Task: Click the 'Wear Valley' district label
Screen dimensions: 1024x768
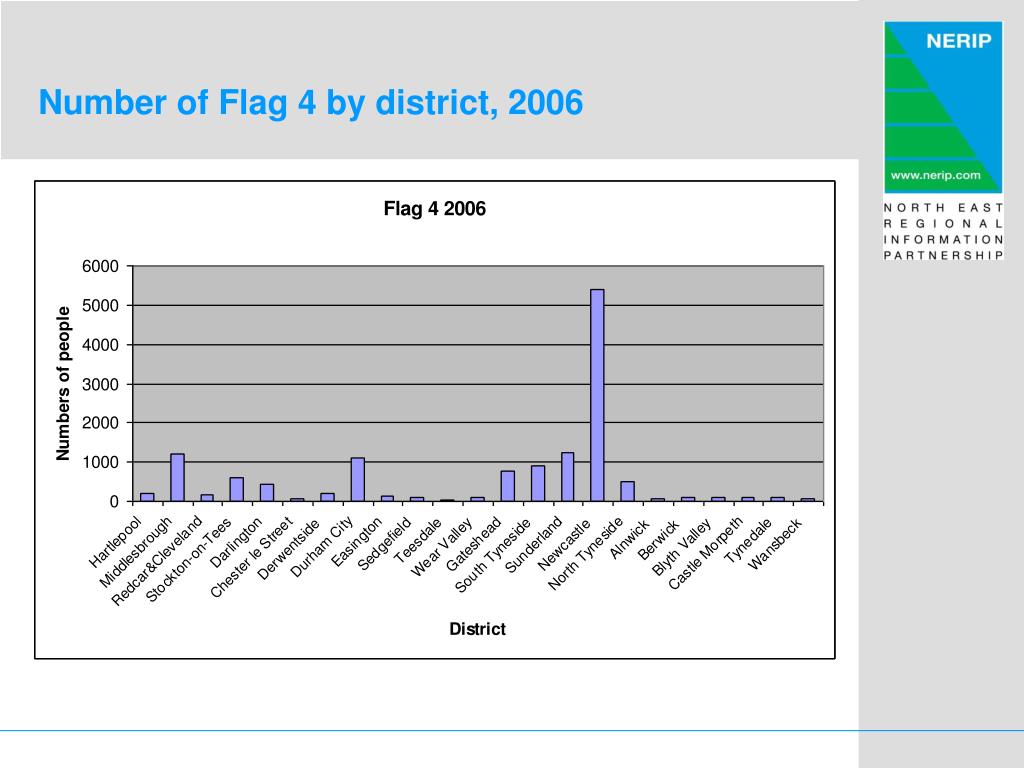Action: click(x=441, y=548)
